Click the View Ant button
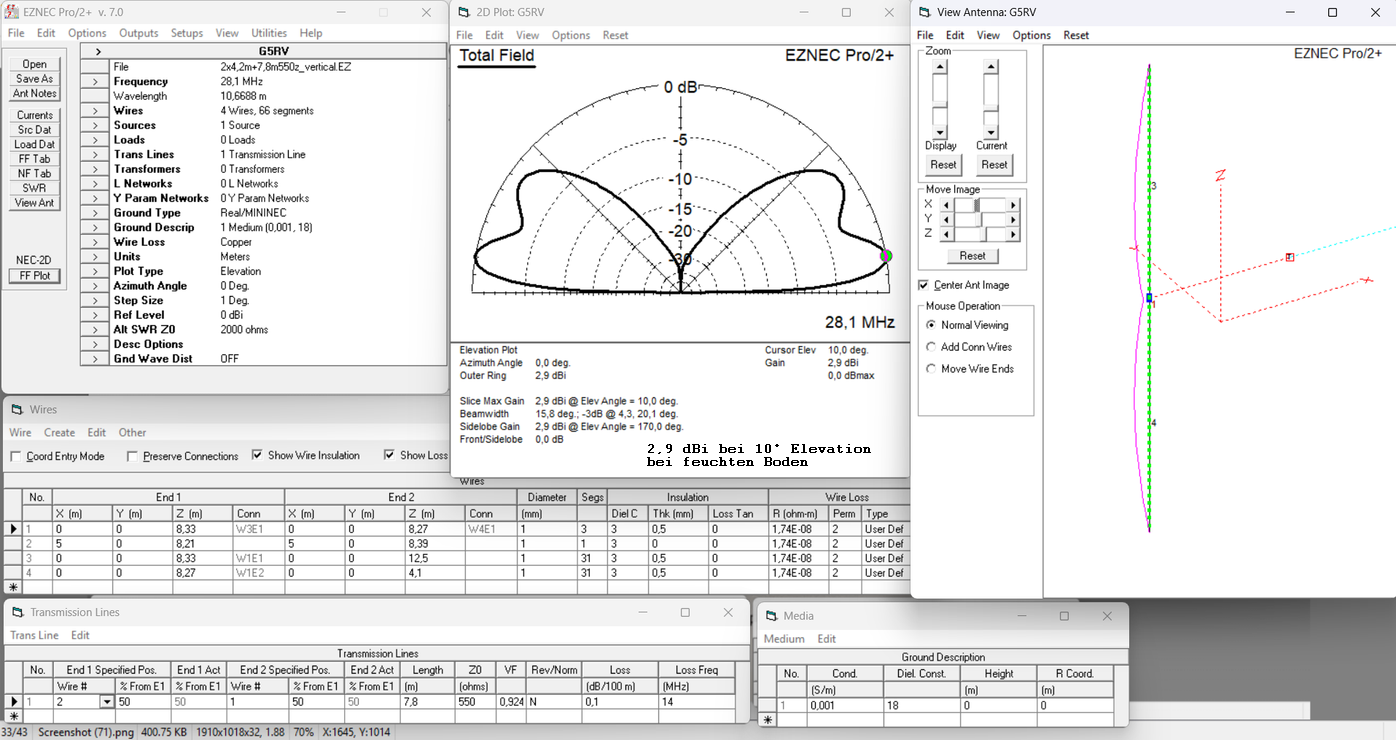Screen dimensions: 1396x740 [35, 203]
